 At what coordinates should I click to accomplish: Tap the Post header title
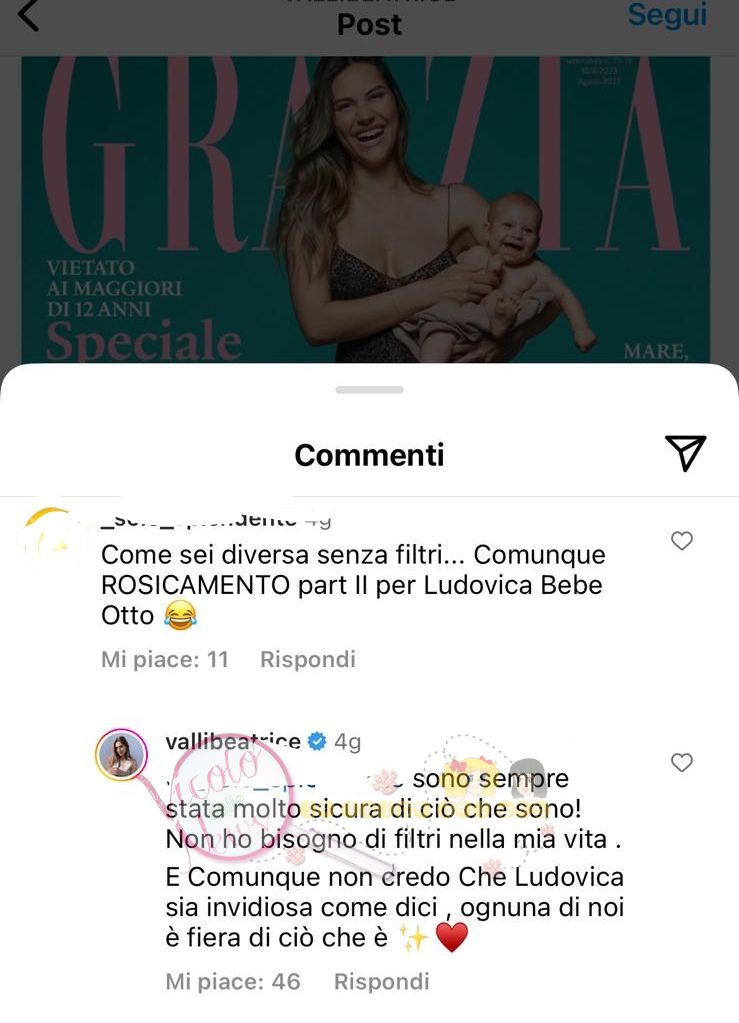[x=369, y=25]
